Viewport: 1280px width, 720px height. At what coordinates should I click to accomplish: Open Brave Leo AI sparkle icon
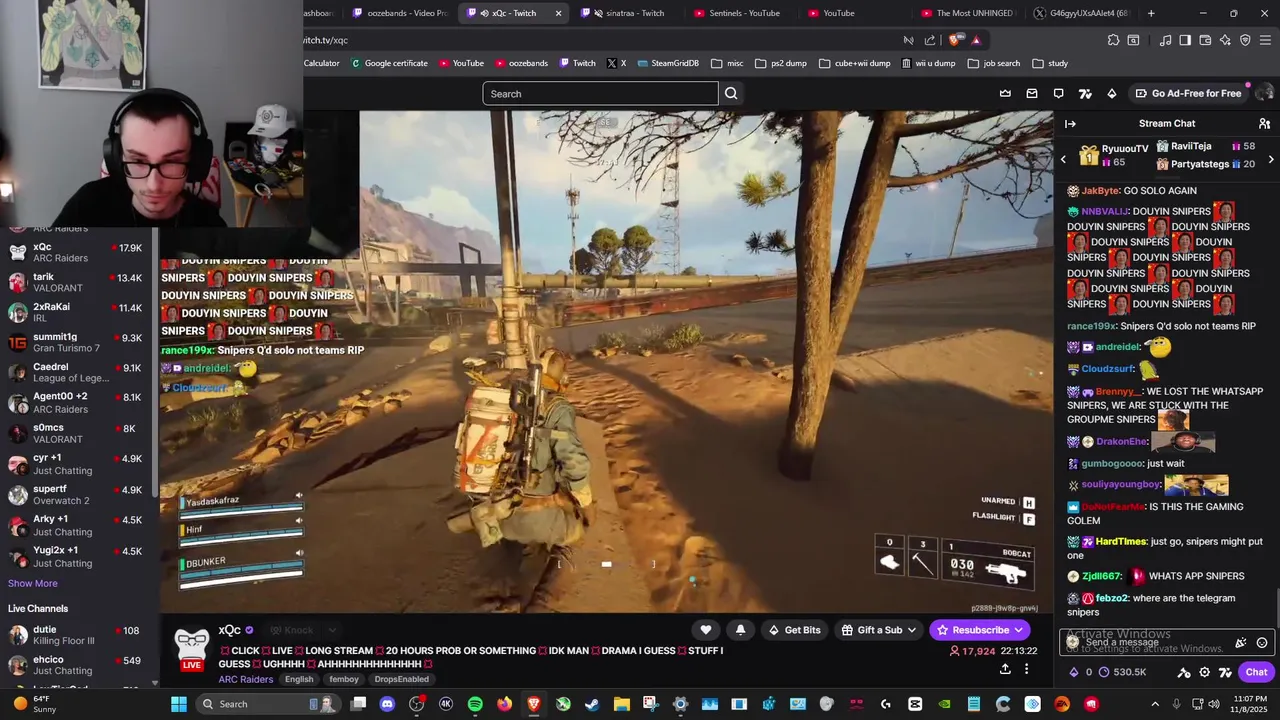[x=1226, y=40]
